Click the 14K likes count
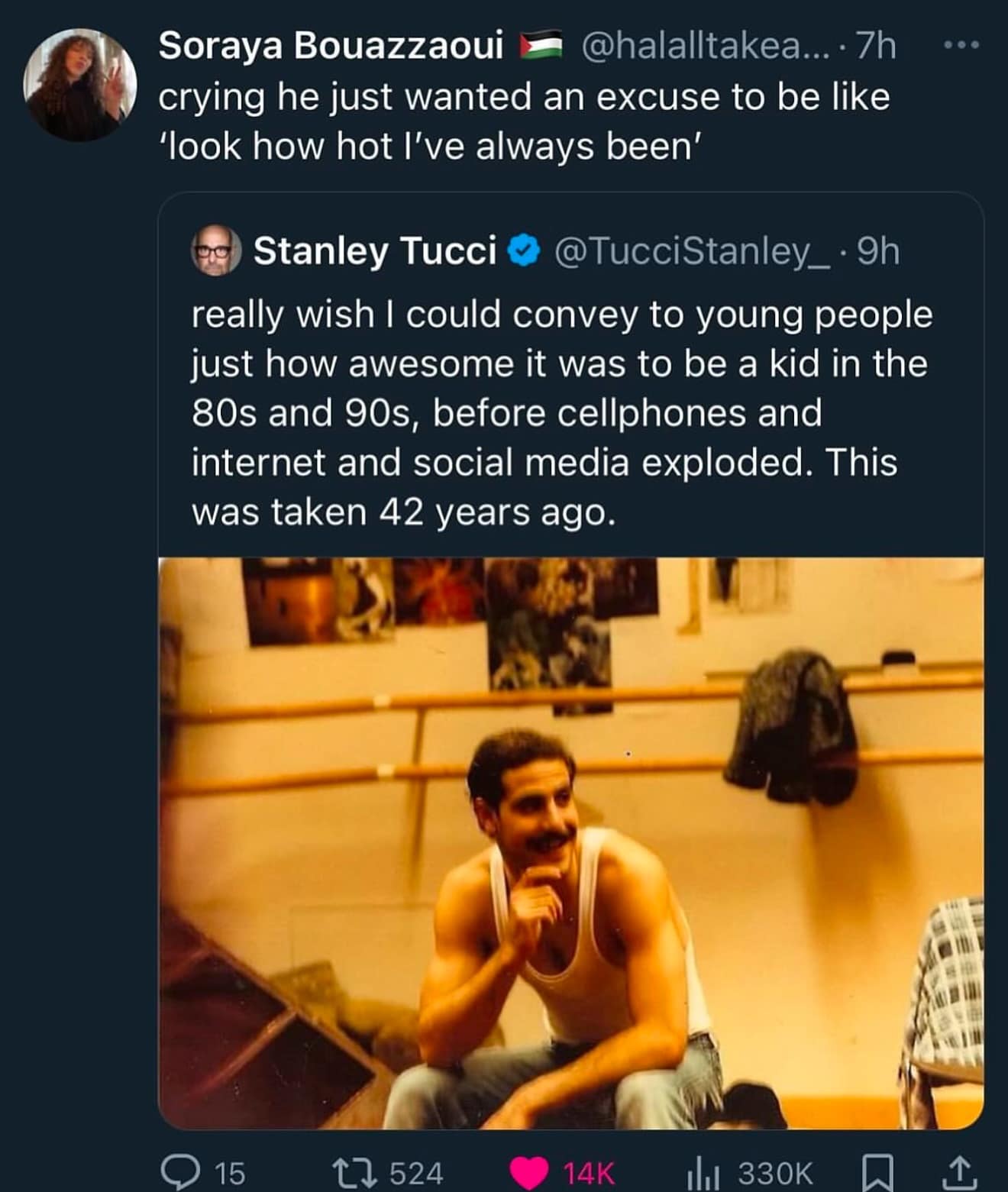The height and width of the screenshot is (1192, 1008). [588, 1173]
